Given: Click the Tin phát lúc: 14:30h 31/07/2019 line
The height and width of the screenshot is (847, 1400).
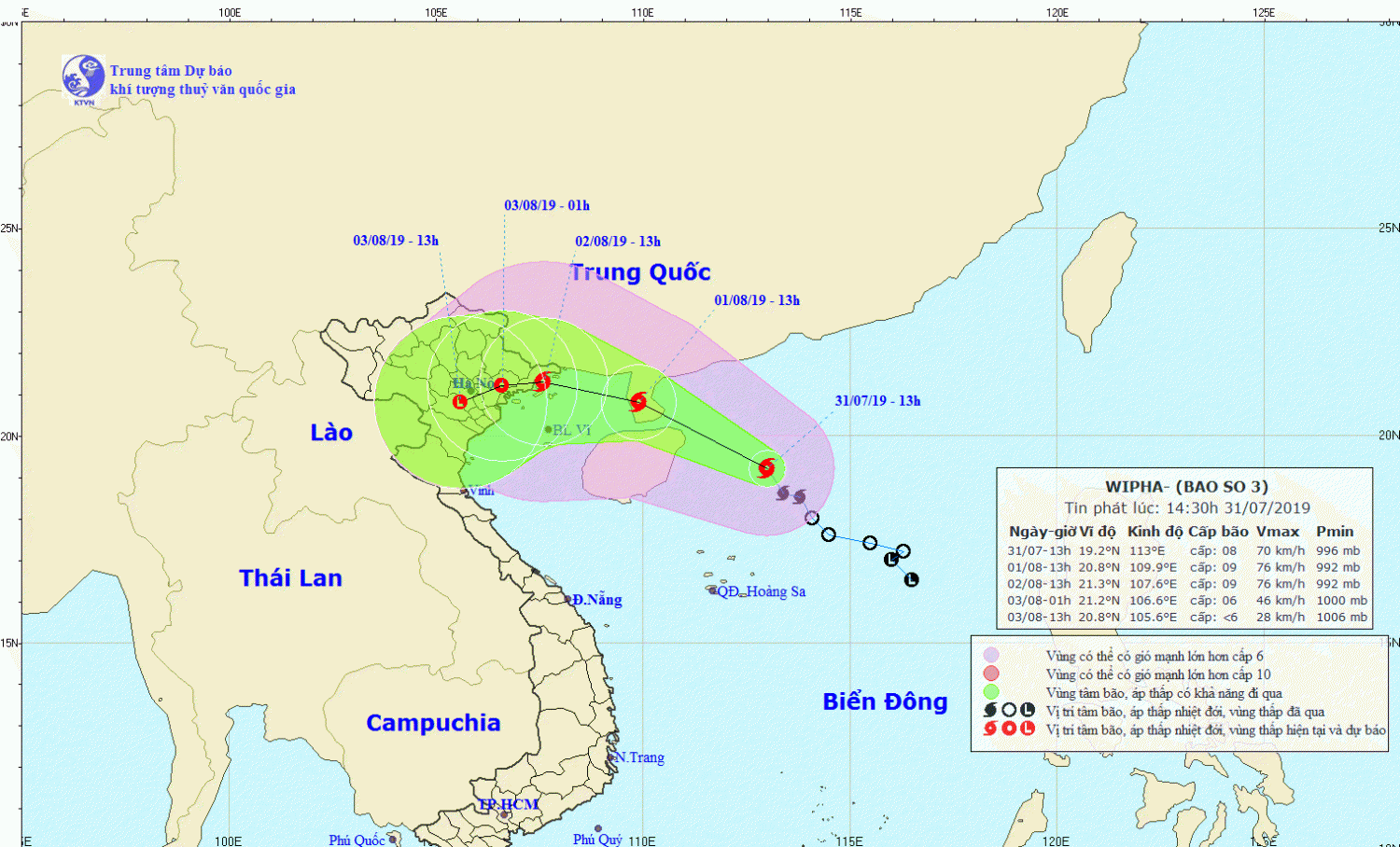Looking at the screenshot, I should [x=1187, y=508].
